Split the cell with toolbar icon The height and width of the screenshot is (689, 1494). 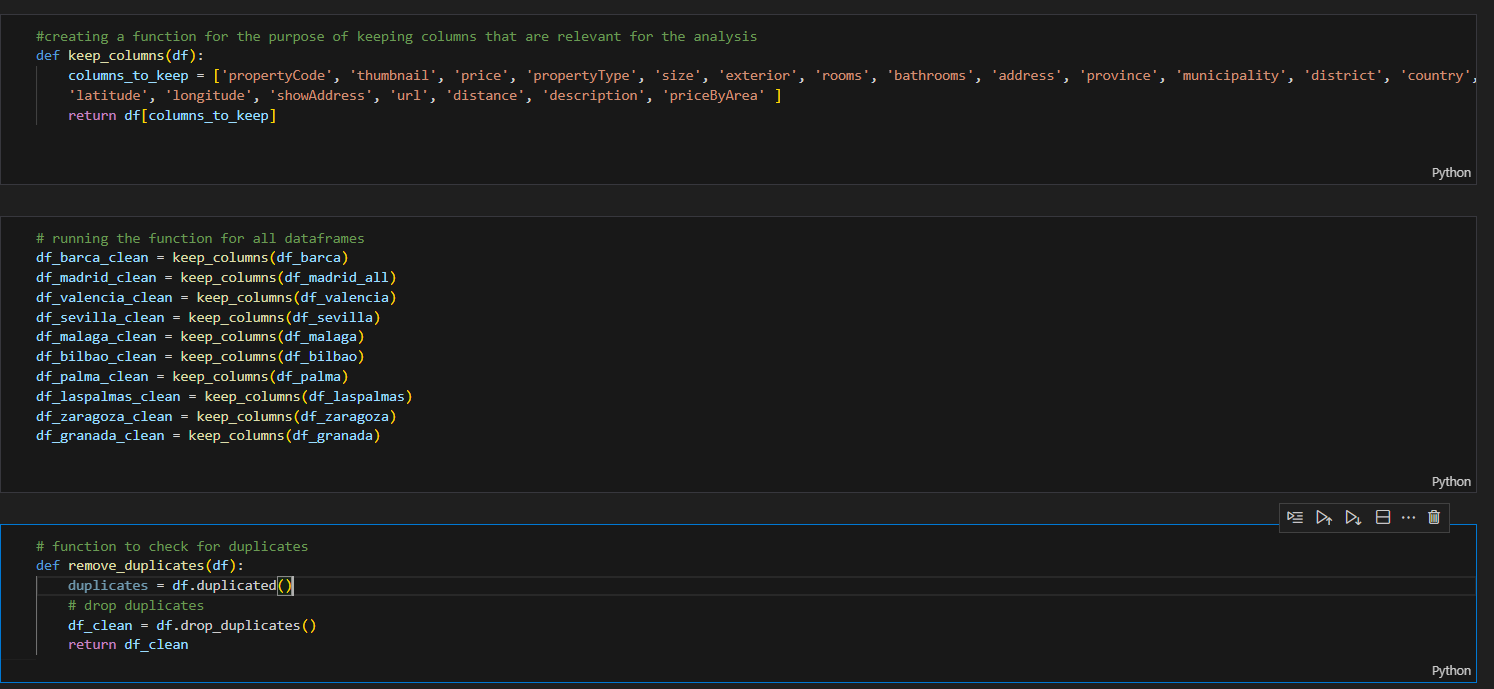tap(1383, 517)
